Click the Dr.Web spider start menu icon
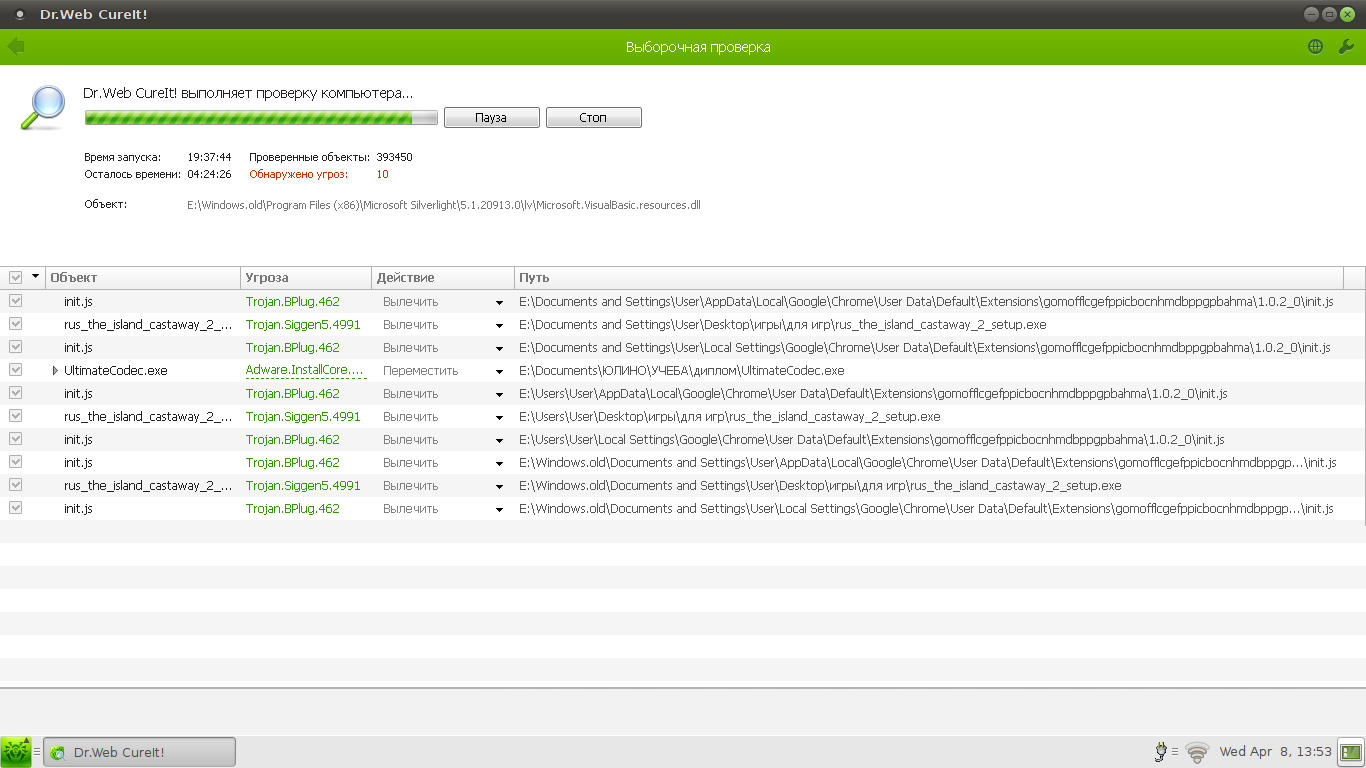 pos(16,752)
